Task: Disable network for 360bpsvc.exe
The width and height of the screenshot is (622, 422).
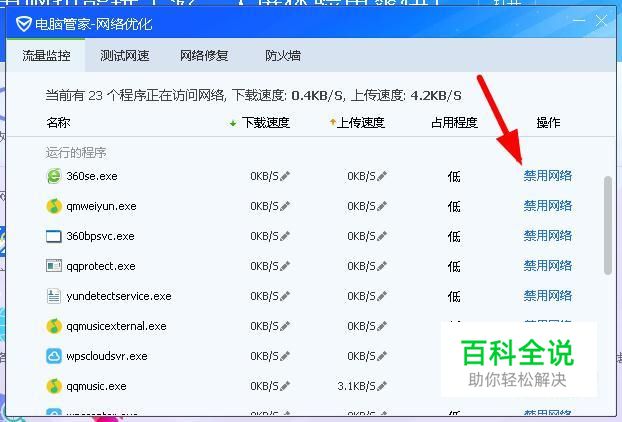Action: pos(547,236)
